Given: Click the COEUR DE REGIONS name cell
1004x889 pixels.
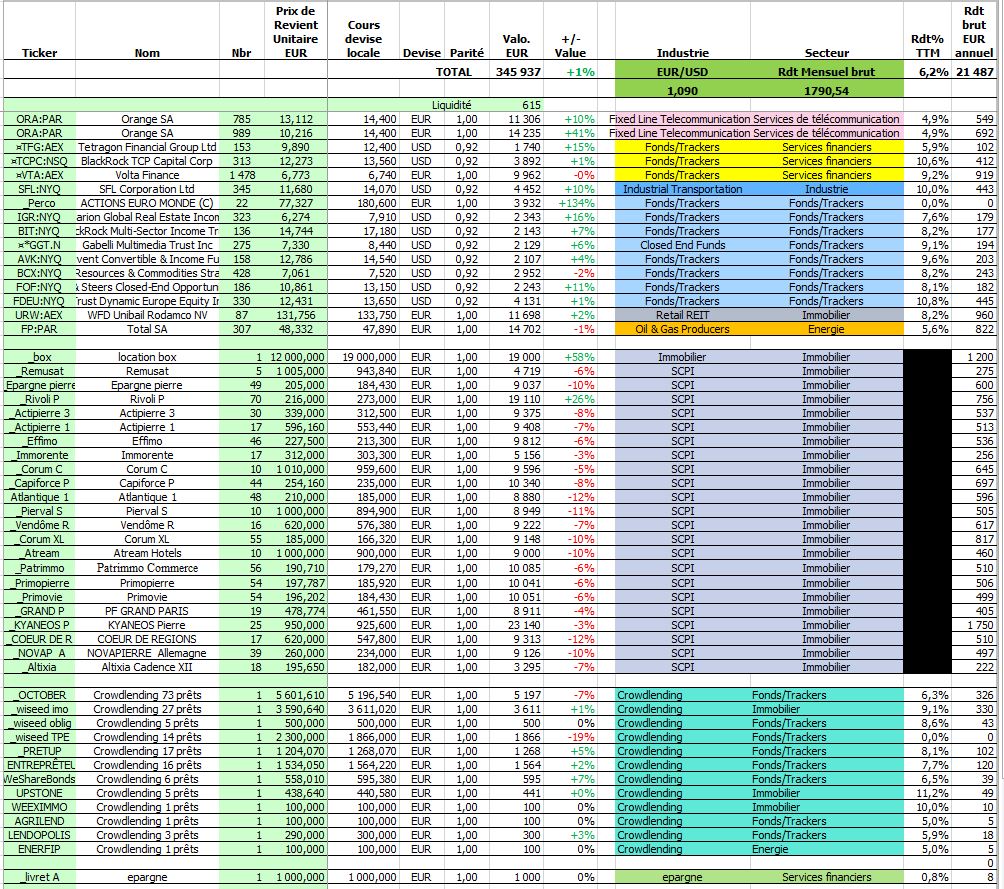Looking at the screenshot, I should pyautogui.click(x=147, y=639).
